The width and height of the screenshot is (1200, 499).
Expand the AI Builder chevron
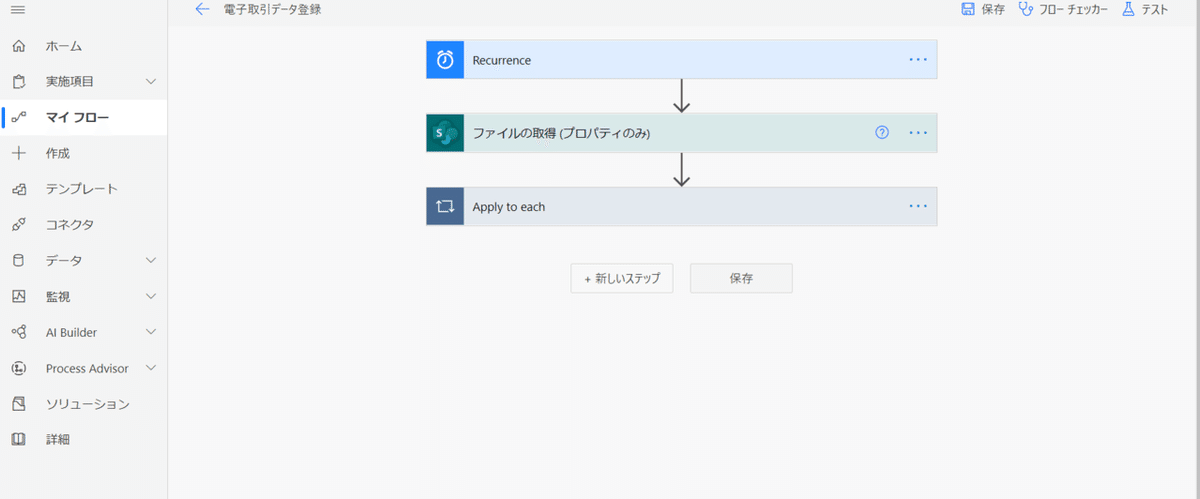pos(151,332)
